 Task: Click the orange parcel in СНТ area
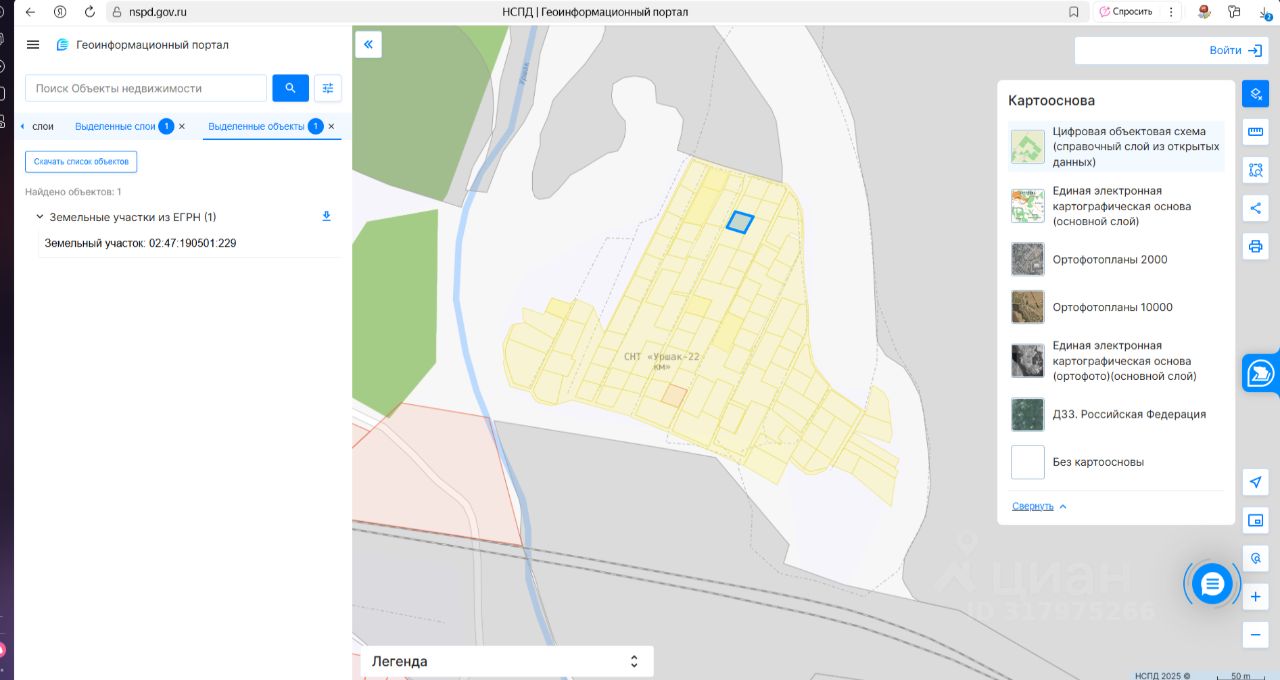tap(674, 396)
